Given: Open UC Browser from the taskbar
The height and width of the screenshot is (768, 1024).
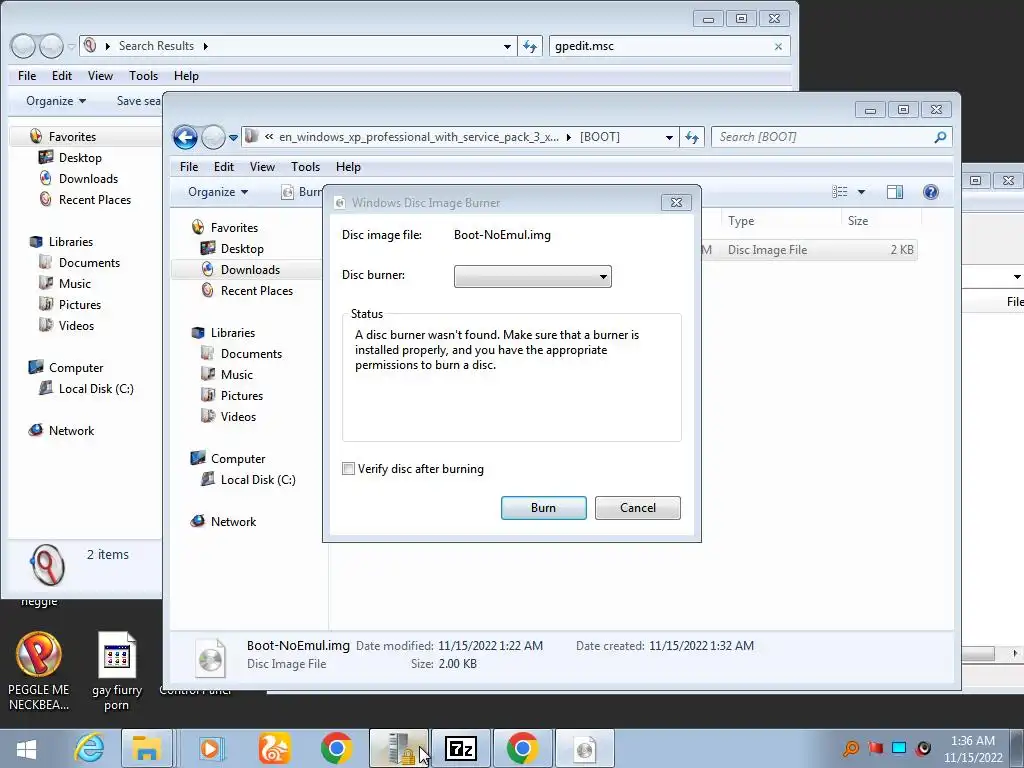Looking at the screenshot, I should [274, 748].
